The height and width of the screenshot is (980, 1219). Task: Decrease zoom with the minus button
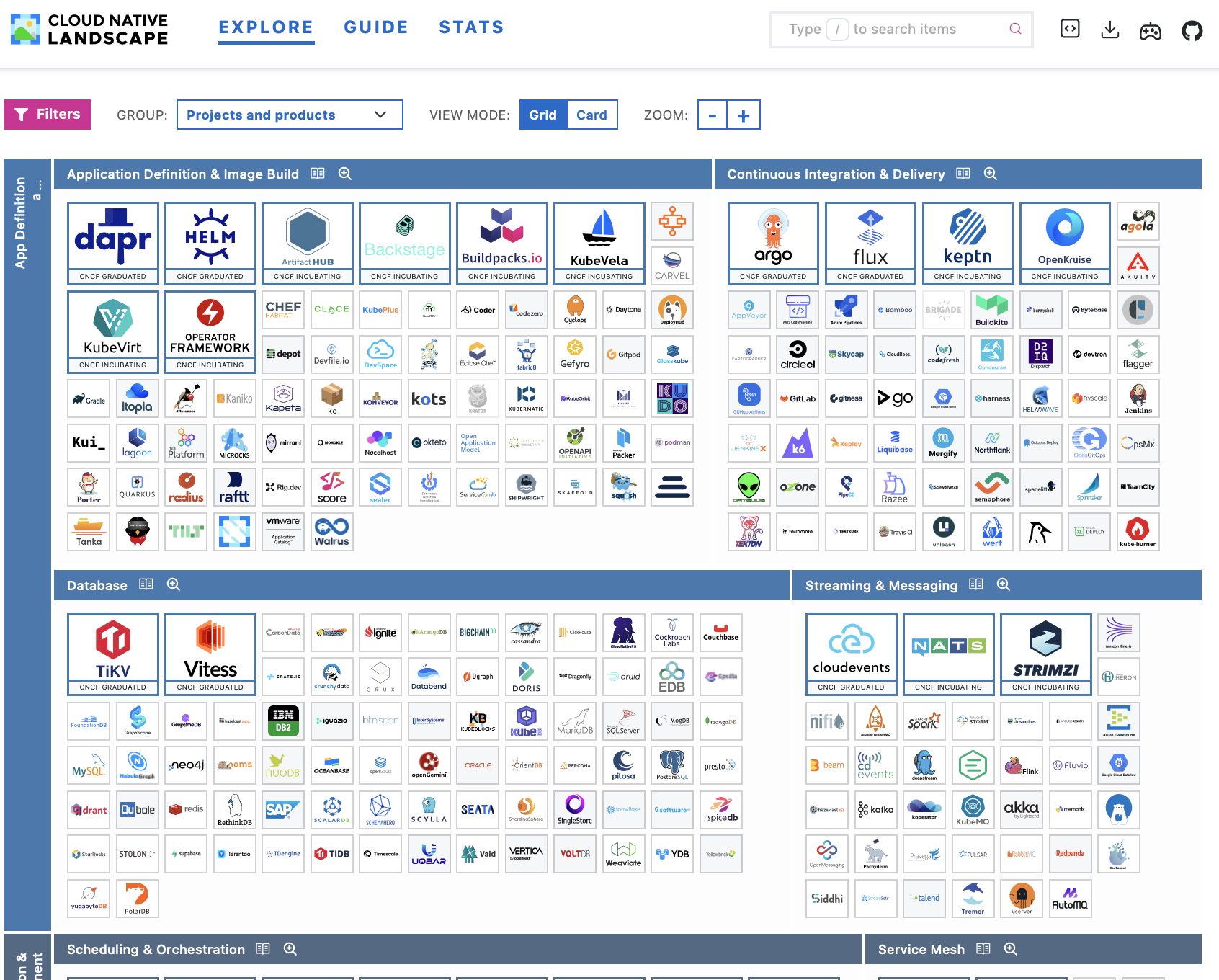(713, 115)
